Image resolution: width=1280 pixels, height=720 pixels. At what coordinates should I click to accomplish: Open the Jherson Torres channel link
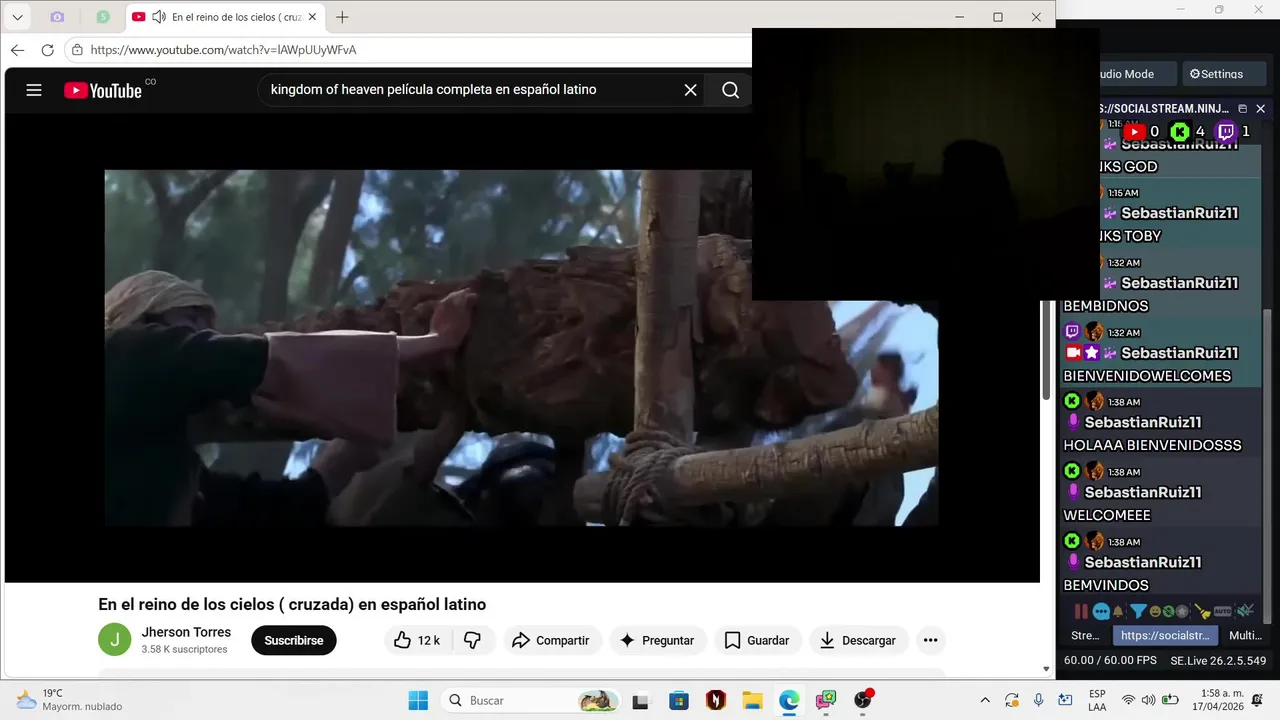pyautogui.click(x=186, y=632)
